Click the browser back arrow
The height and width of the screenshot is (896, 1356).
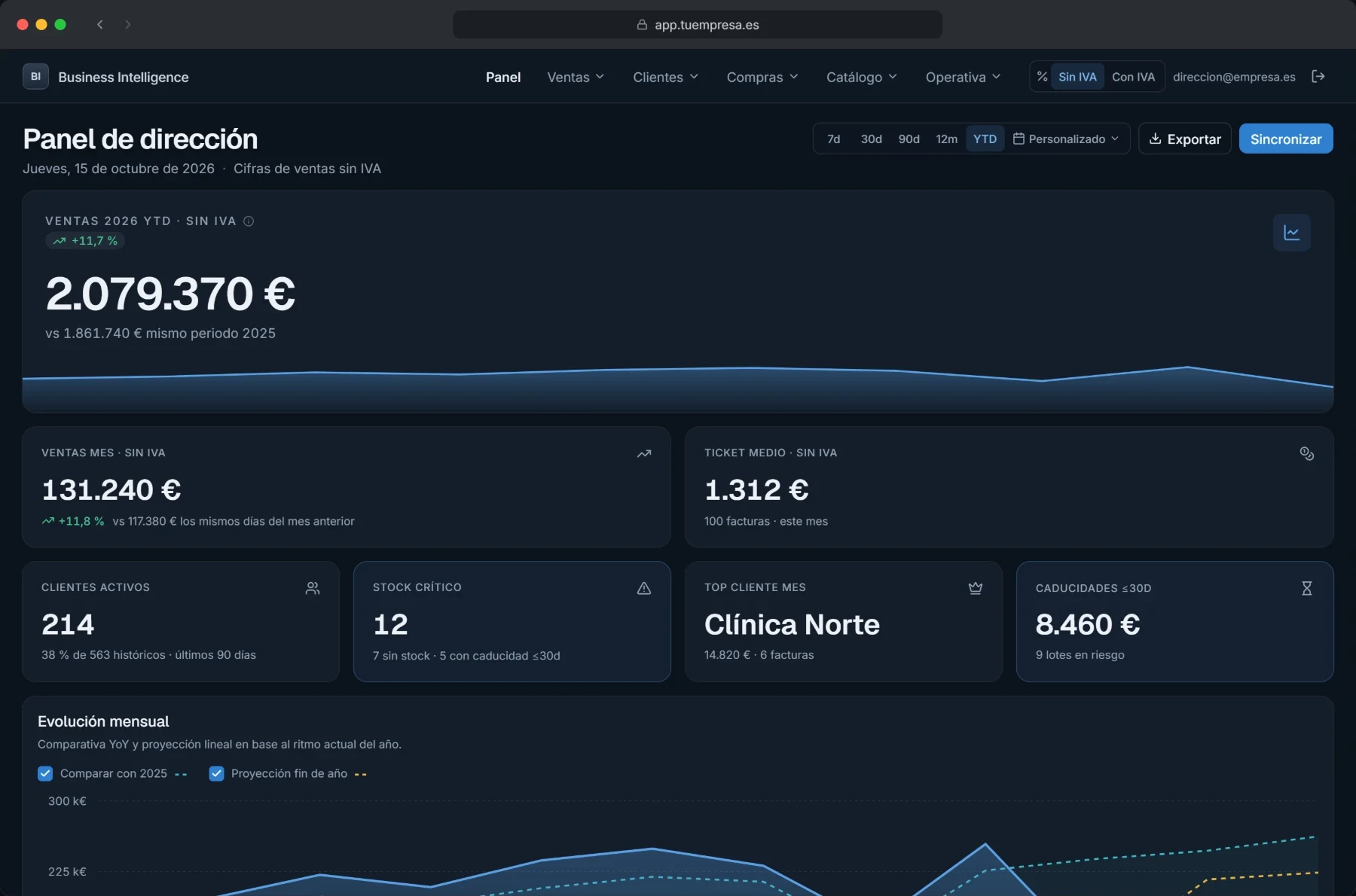point(100,24)
